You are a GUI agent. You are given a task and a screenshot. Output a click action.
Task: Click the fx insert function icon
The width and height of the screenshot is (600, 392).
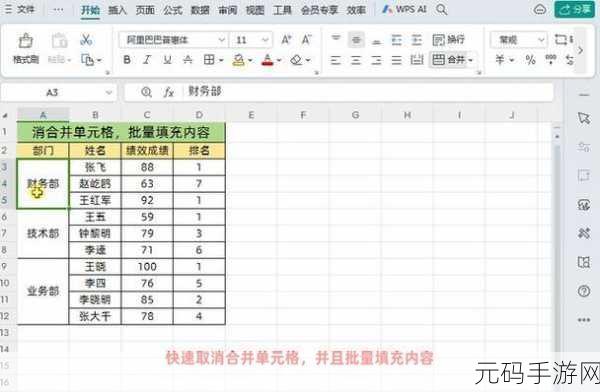point(168,92)
